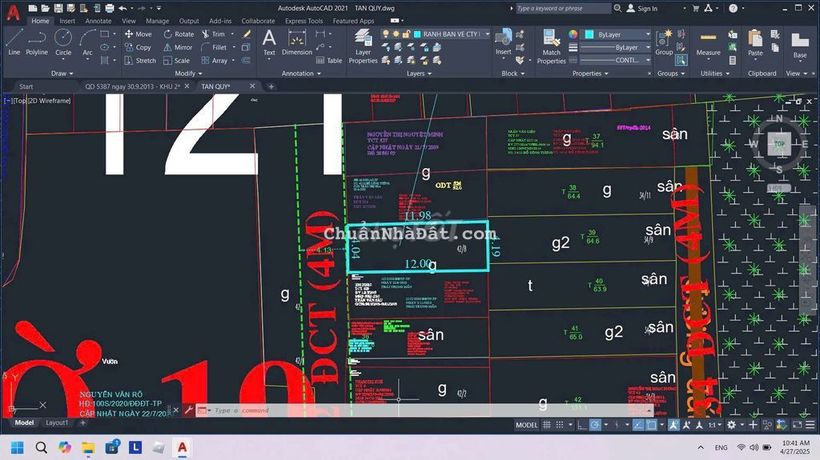Open the Layer Properties manager

coord(363,46)
